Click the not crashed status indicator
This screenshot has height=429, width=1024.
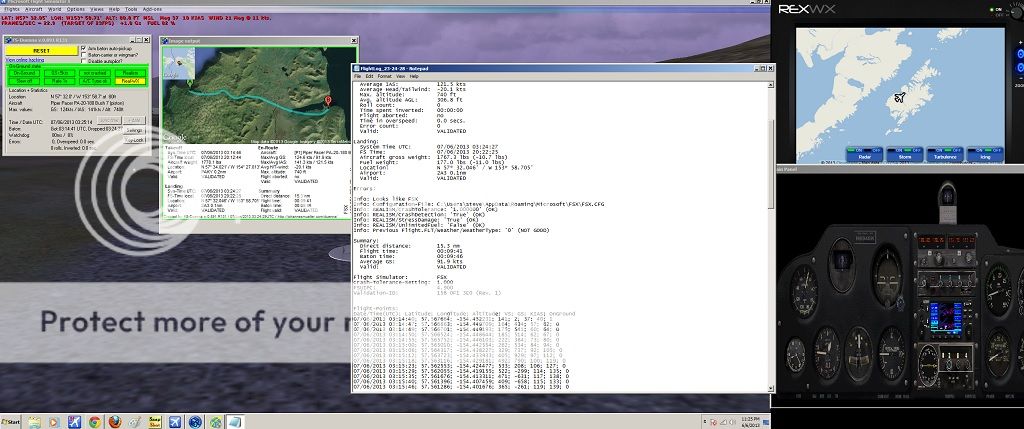pyautogui.click(x=95, y=73)
